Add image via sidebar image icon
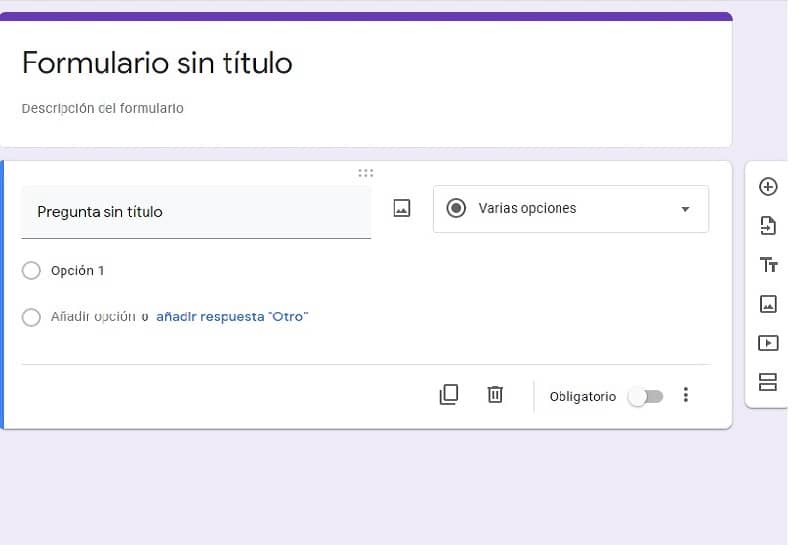The image size is (806, 558). [x=768, y=304]
